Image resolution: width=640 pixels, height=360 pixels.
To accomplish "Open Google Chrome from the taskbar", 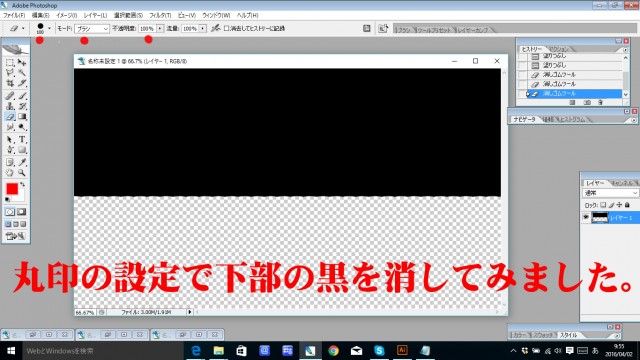I will point(333,351).
